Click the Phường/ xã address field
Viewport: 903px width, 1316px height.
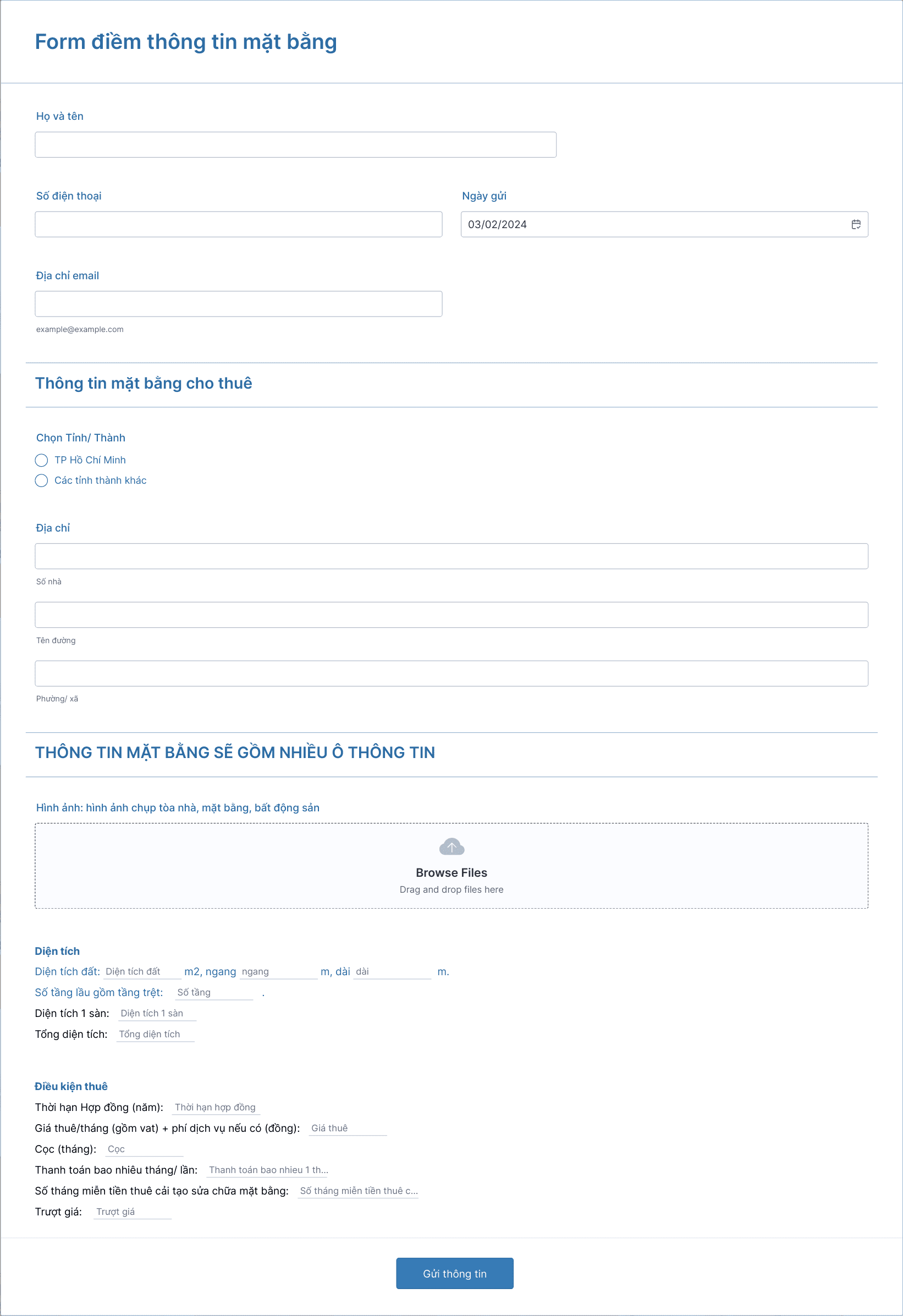point(451,673)
